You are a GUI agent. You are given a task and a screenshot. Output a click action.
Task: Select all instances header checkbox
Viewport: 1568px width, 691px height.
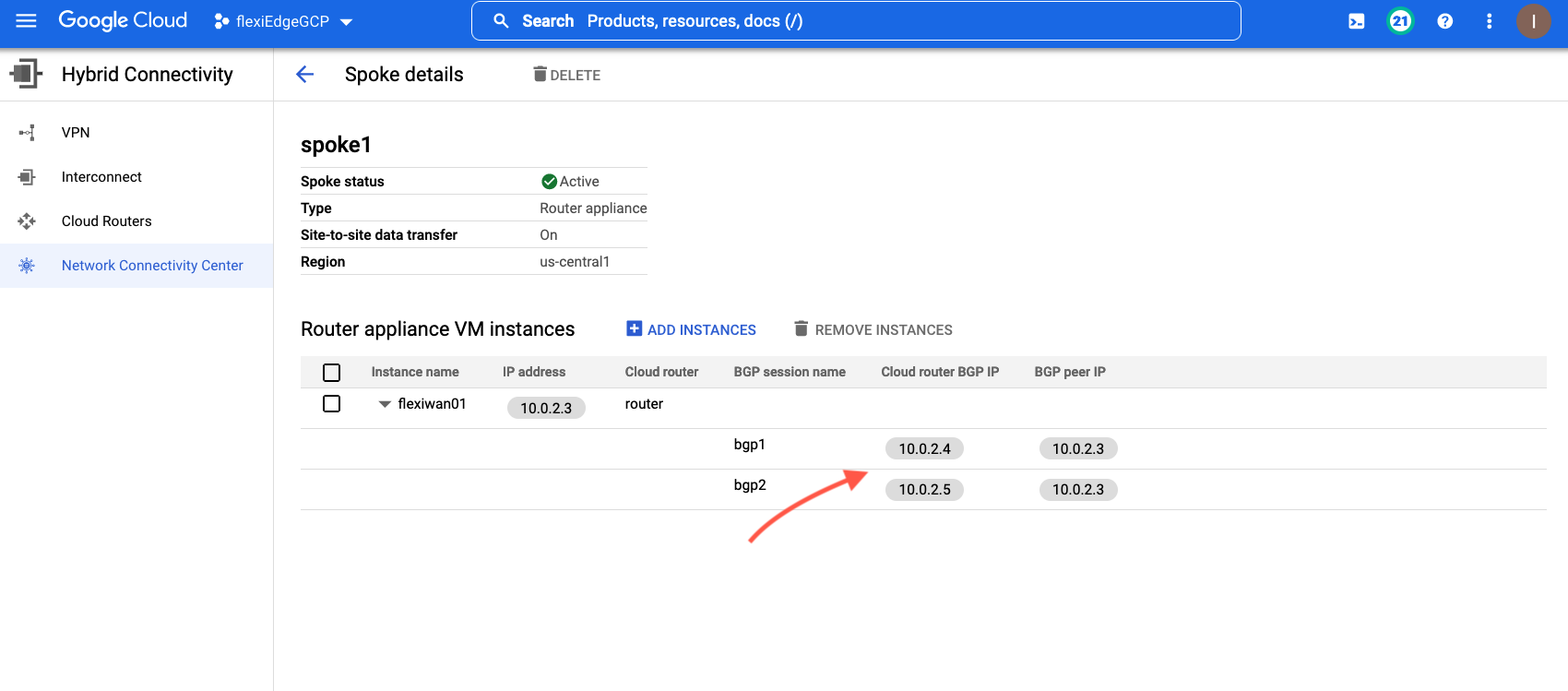pyautogui.click(x=332, y=373)
